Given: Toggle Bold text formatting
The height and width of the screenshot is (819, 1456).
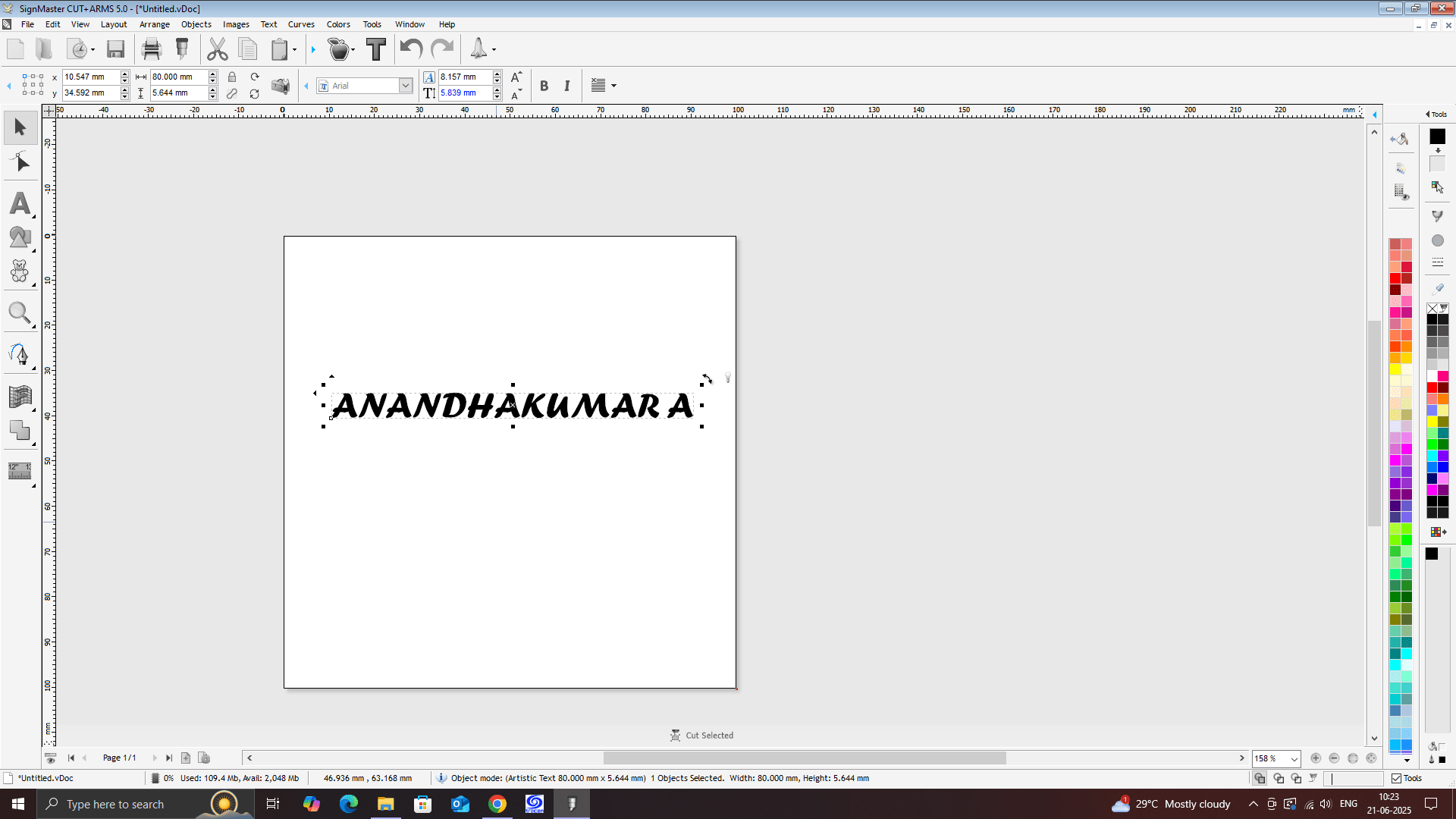Looking at the screenshot, I should coord(544,86).
